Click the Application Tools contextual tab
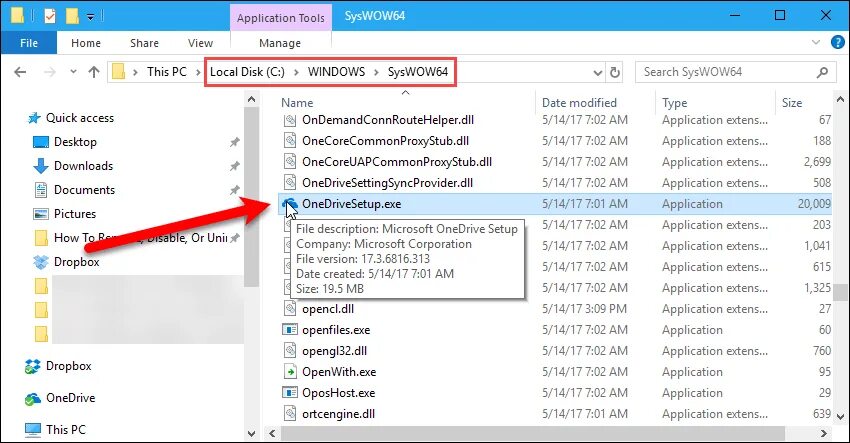This screenshot has height=443, width=850. pos(280,18)
